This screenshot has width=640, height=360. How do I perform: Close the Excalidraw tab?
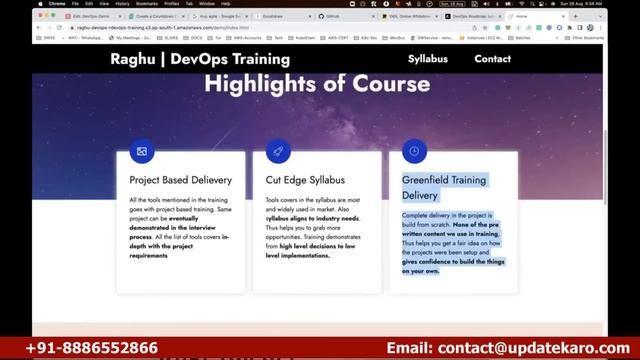[x=310, y=16]
